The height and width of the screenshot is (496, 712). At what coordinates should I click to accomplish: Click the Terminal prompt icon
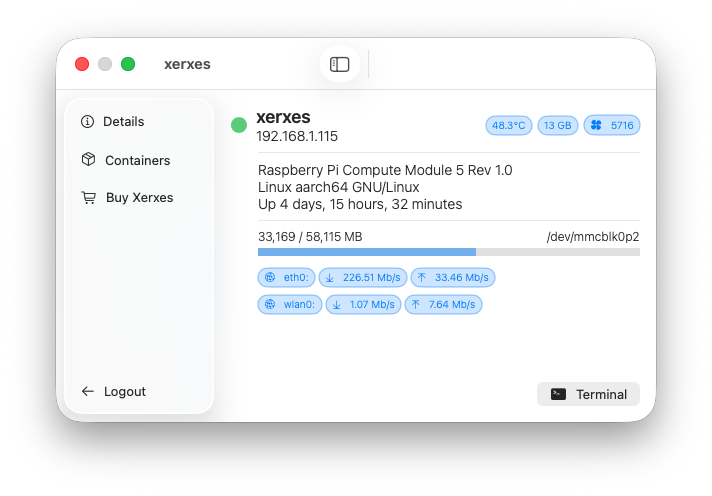click(x=558, y=394)
